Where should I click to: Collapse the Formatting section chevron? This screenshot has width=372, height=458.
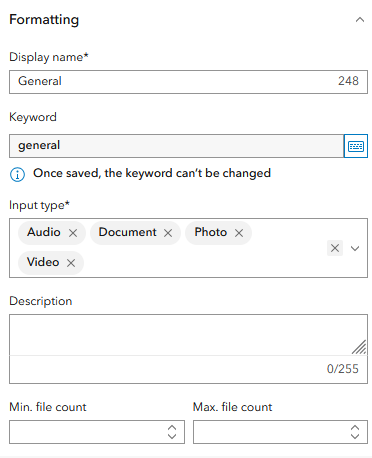point(360,20)
